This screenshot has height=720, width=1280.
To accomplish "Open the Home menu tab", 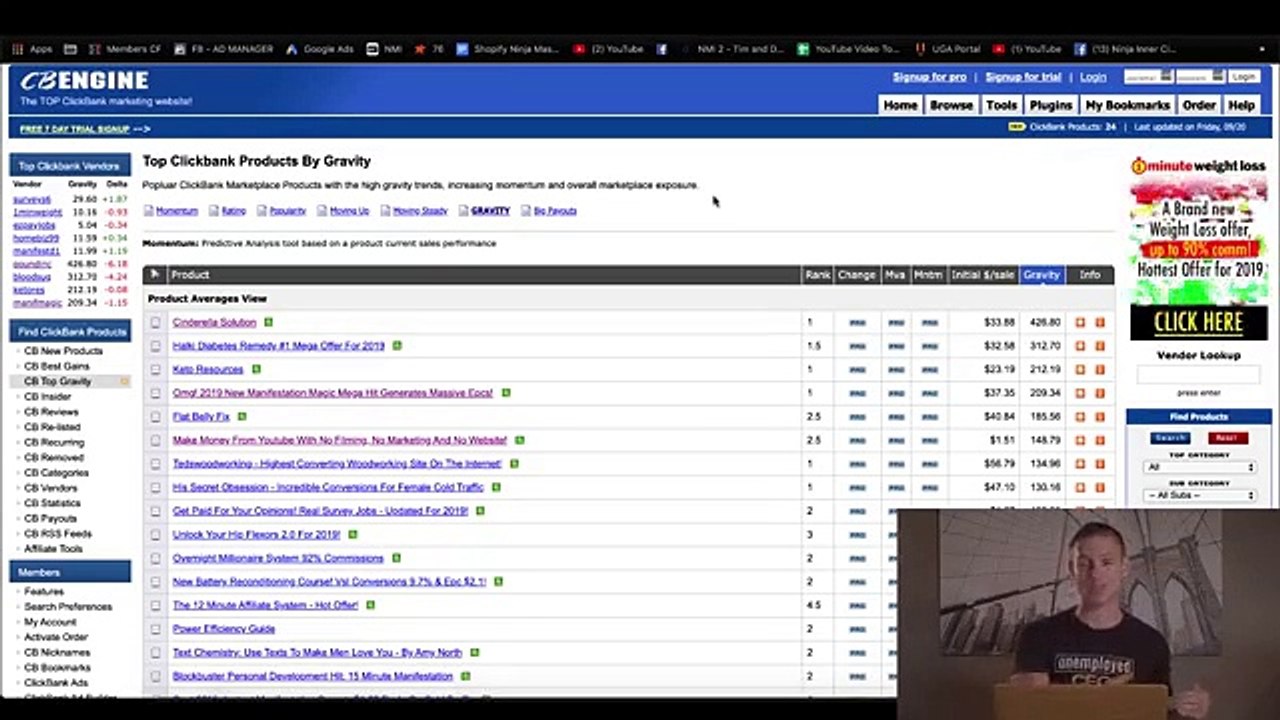I will pyautogui.click(x=900, y=105).
